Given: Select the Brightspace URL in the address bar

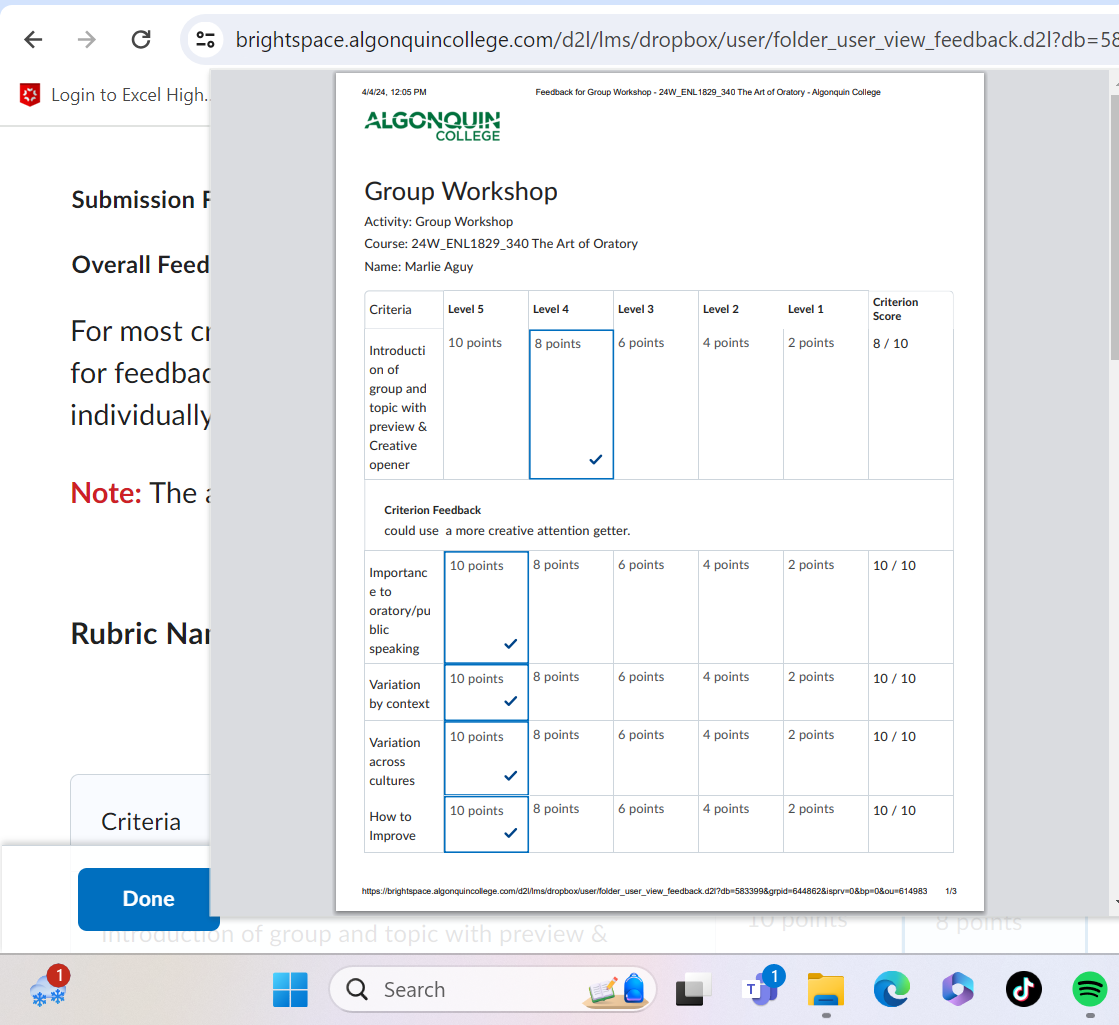Looking at the screenshot, I should coord(677,39).
